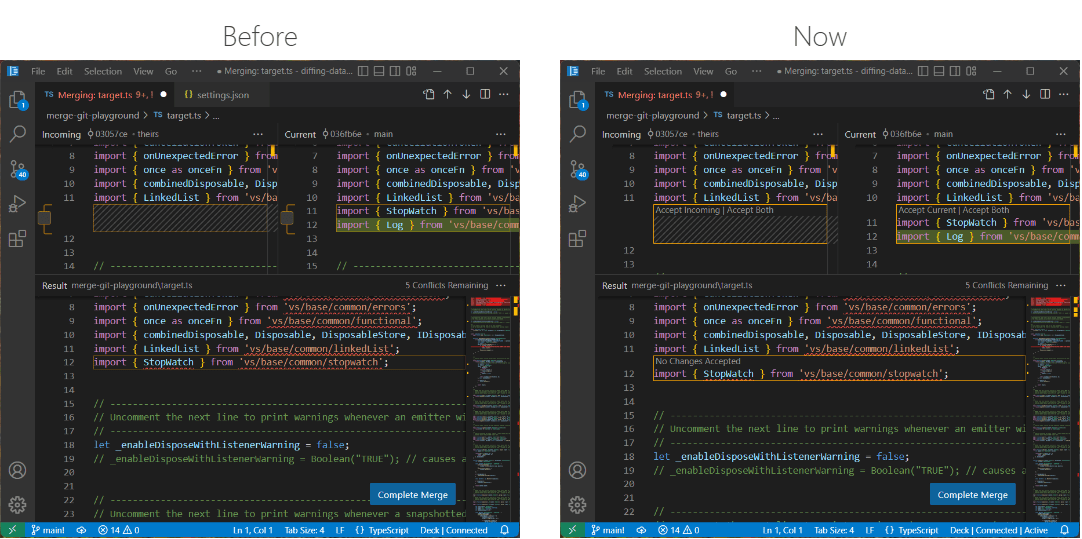Open Result pane more actions in Now window
The height and width of the screenshot is (539, 1082).
pos(1061,285)
